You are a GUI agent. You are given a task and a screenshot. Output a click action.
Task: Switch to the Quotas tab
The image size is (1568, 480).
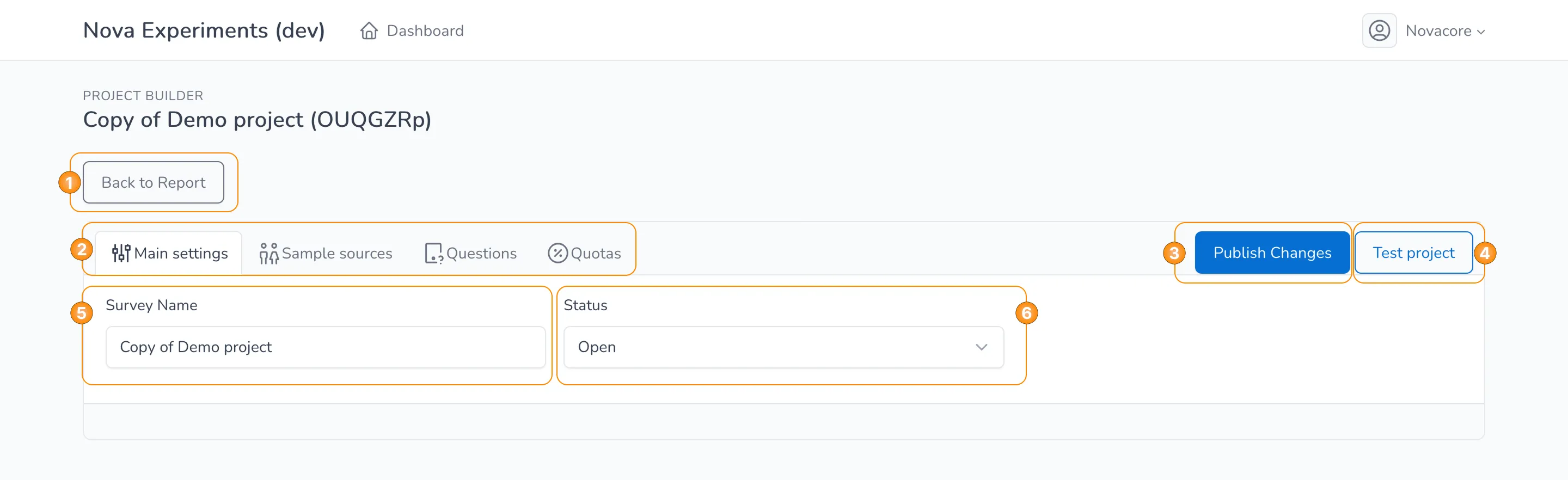586,253
